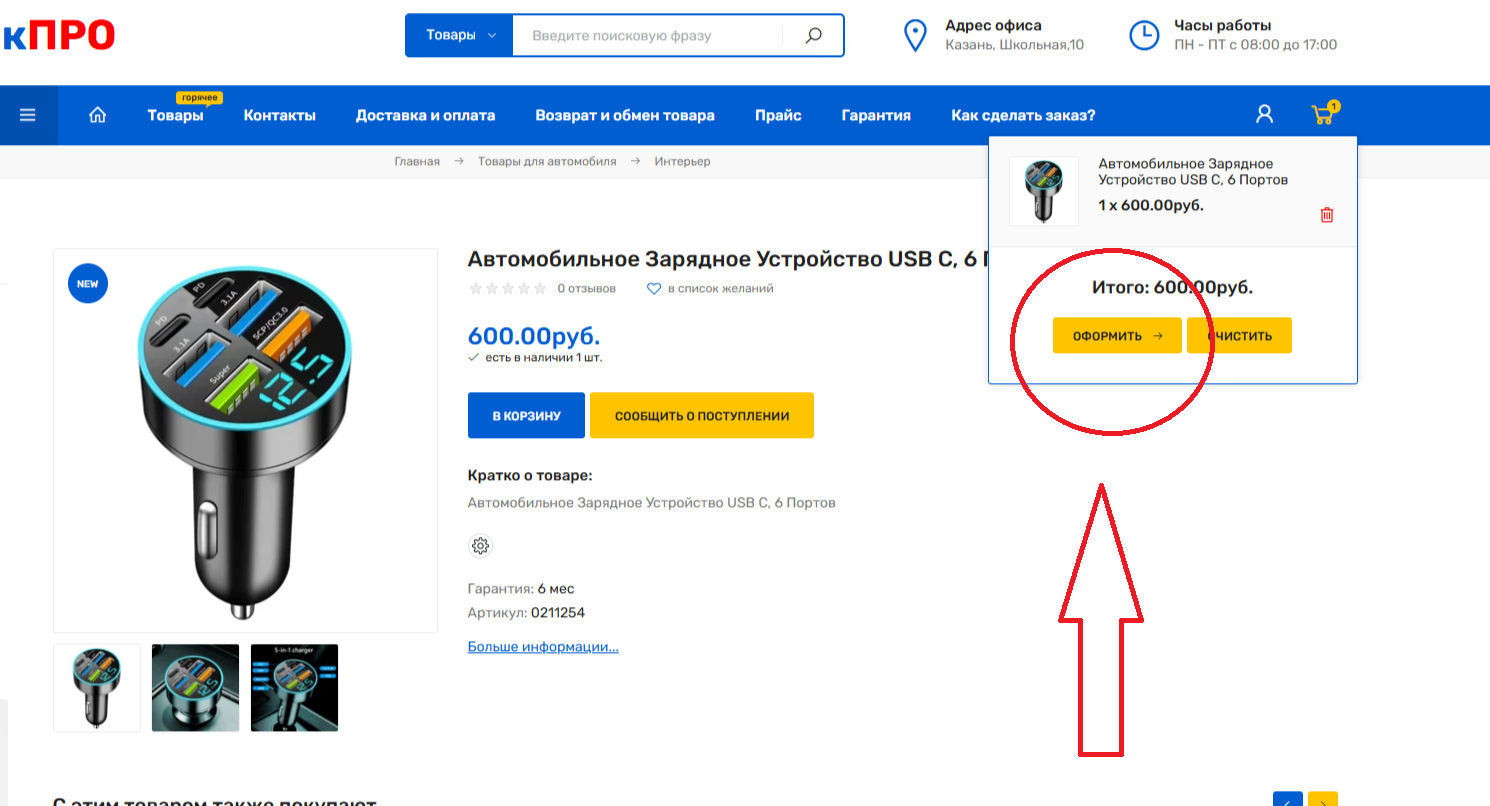Click the search magnifier icon
1490x806 pixels.
click(813, 35)
